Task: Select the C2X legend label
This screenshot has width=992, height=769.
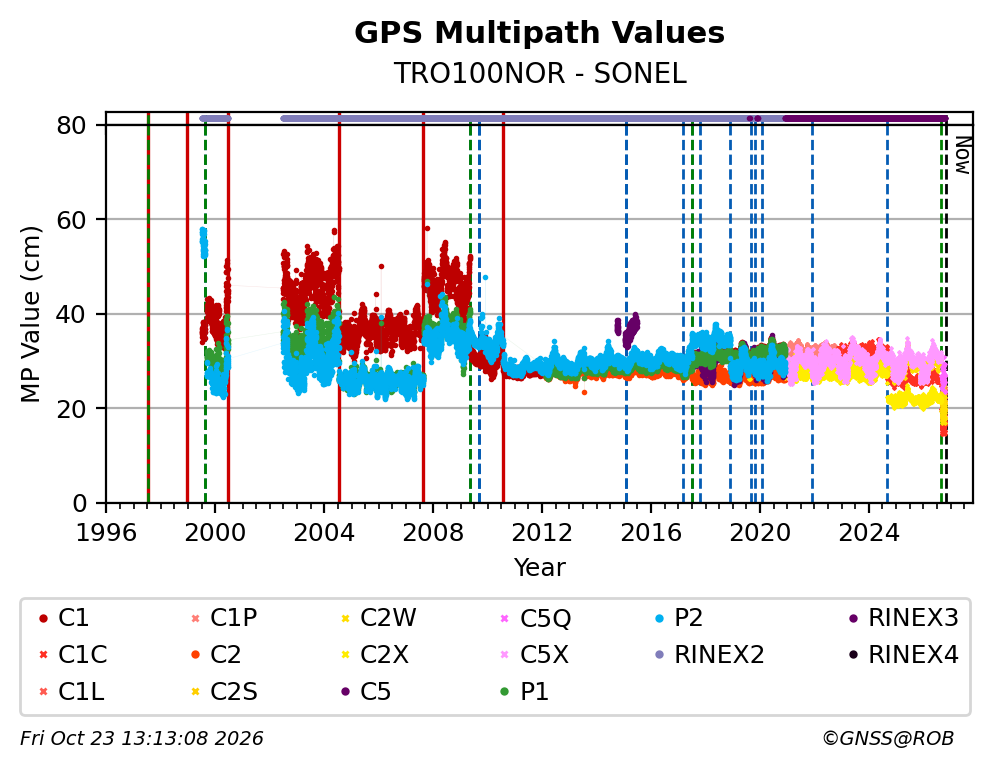Action: 385,655
